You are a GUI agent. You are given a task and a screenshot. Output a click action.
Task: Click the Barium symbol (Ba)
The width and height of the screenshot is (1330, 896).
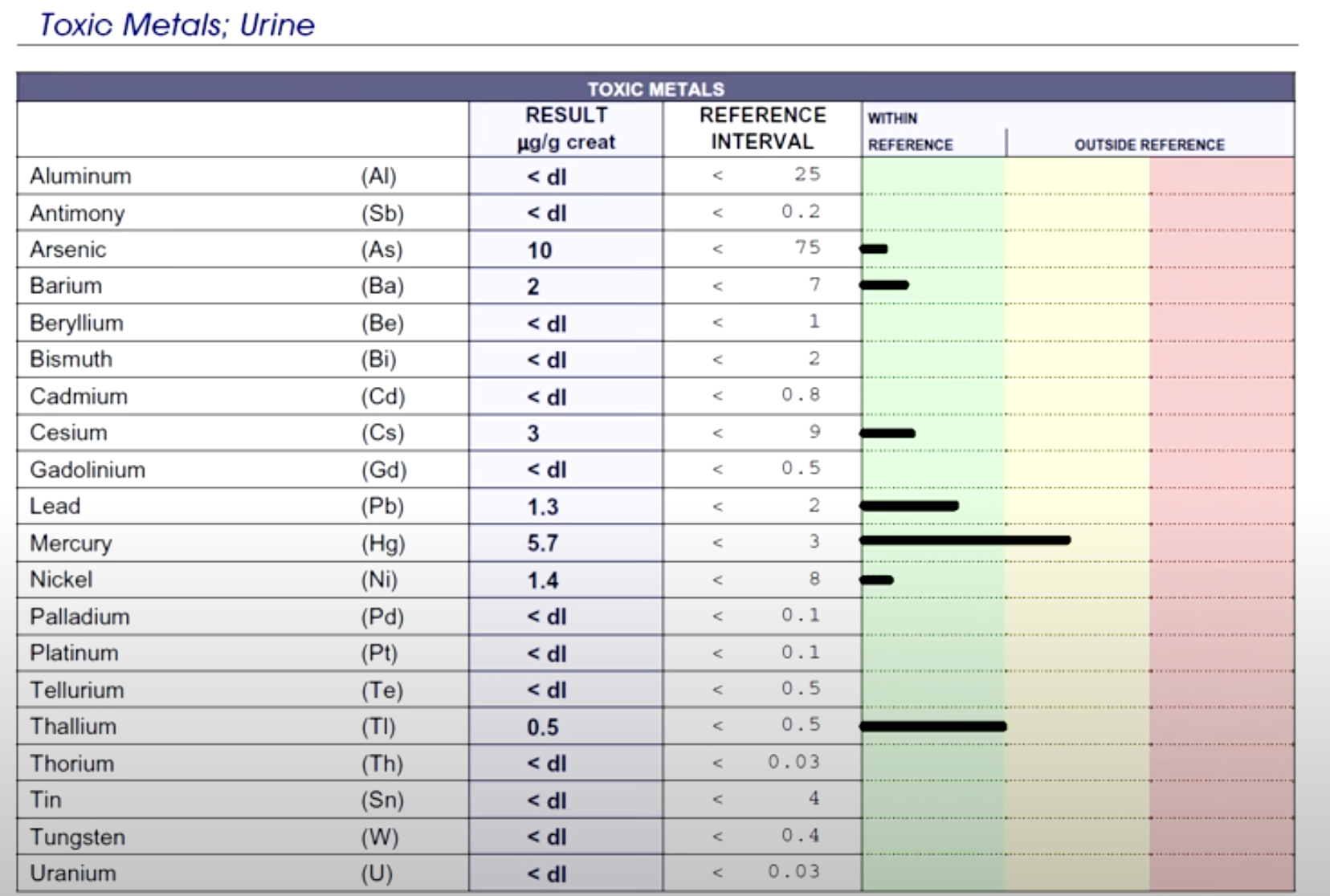pyautogui.click(x=381, y=286)
